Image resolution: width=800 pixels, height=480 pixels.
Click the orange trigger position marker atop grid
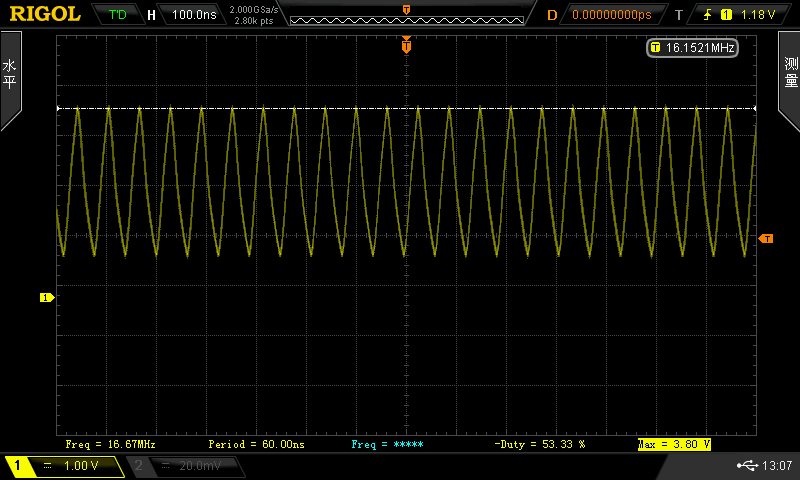pos(406,45)
